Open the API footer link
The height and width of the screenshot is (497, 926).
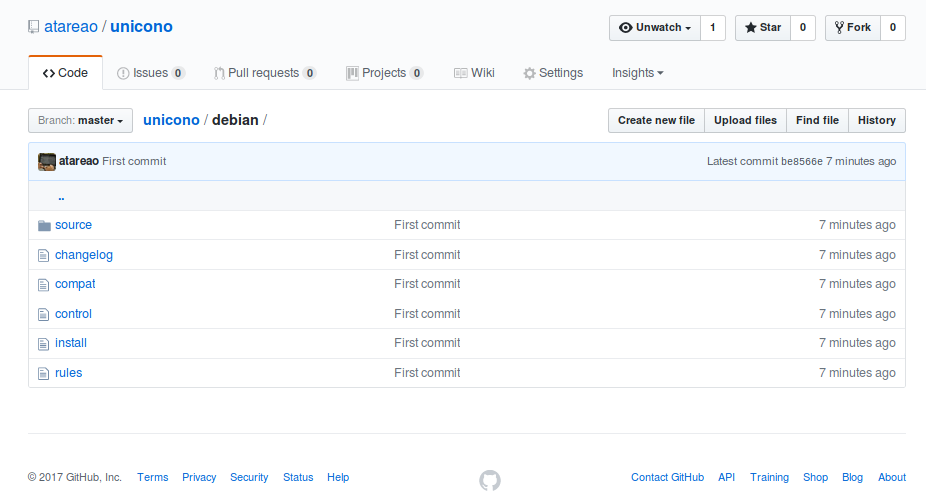726,477
